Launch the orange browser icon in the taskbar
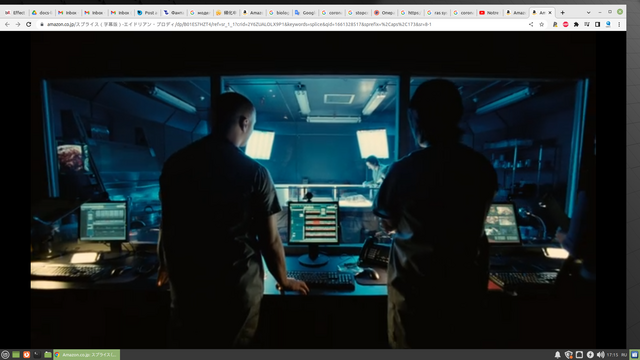640x360 pixels. pyautogui.click(x=27, y=355)
